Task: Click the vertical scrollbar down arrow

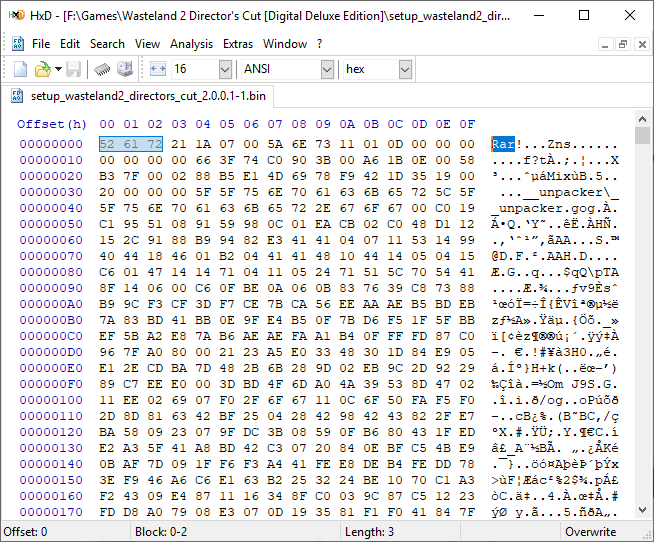Action: click(642, 509)
